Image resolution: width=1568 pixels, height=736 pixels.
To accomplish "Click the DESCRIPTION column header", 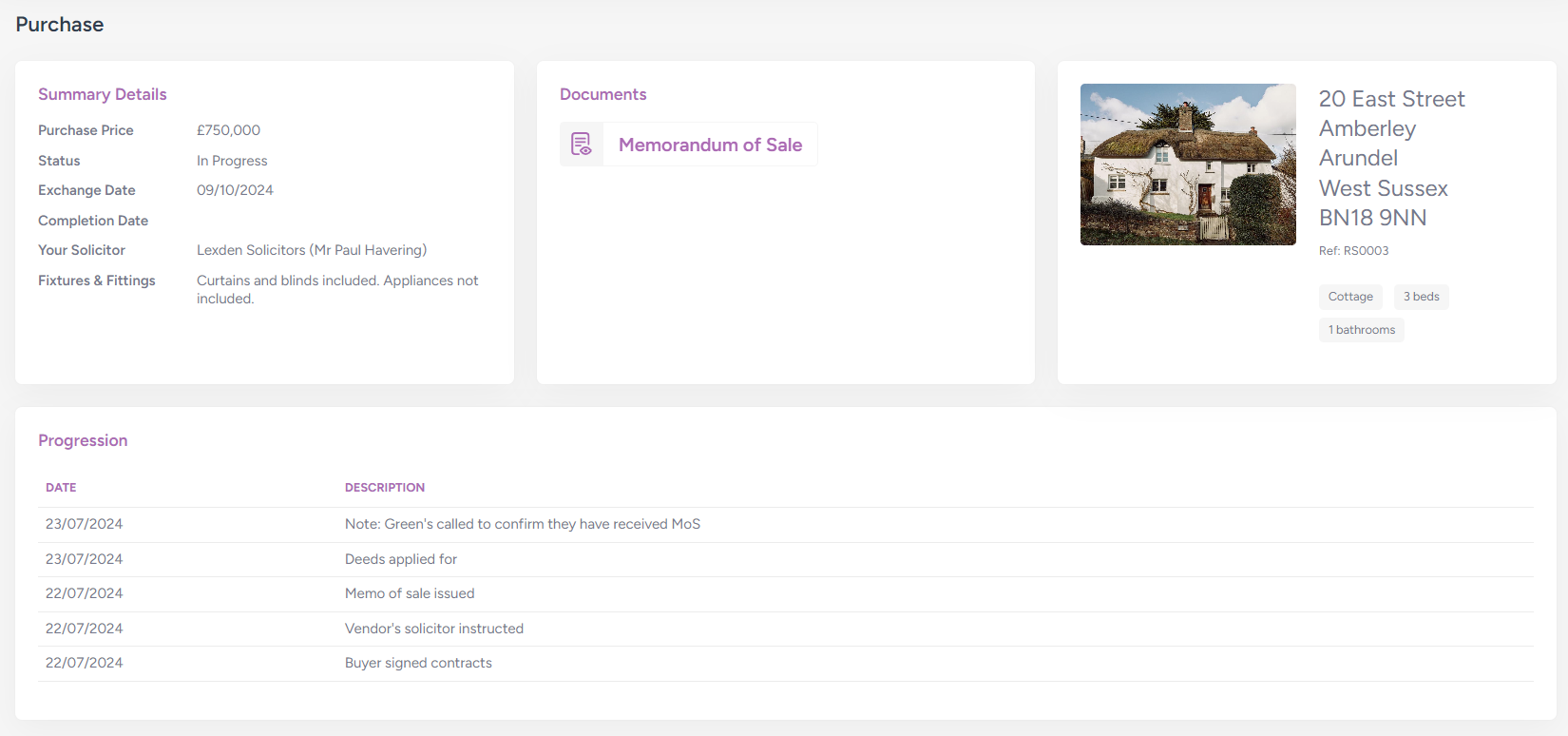I will [x=385, y=488].
